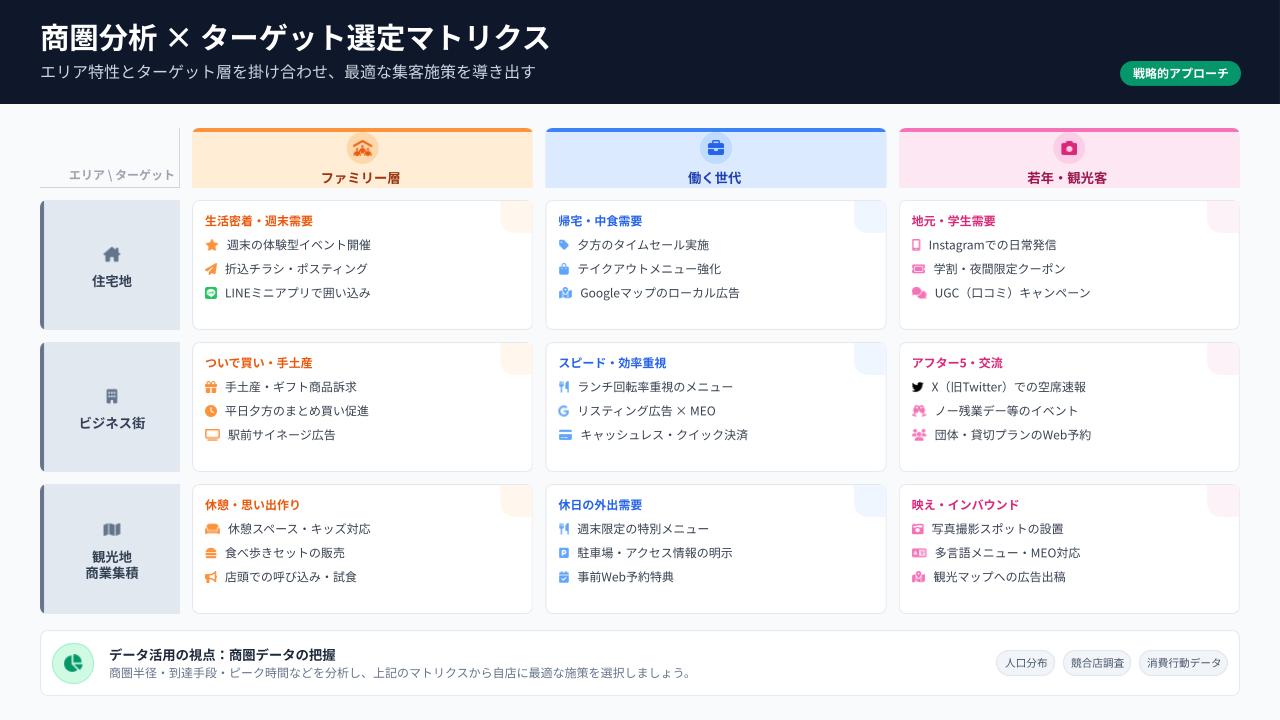1280x720 pixels.
Task: Click the briefcase icon above 働く世代
Action: [716, 149]
